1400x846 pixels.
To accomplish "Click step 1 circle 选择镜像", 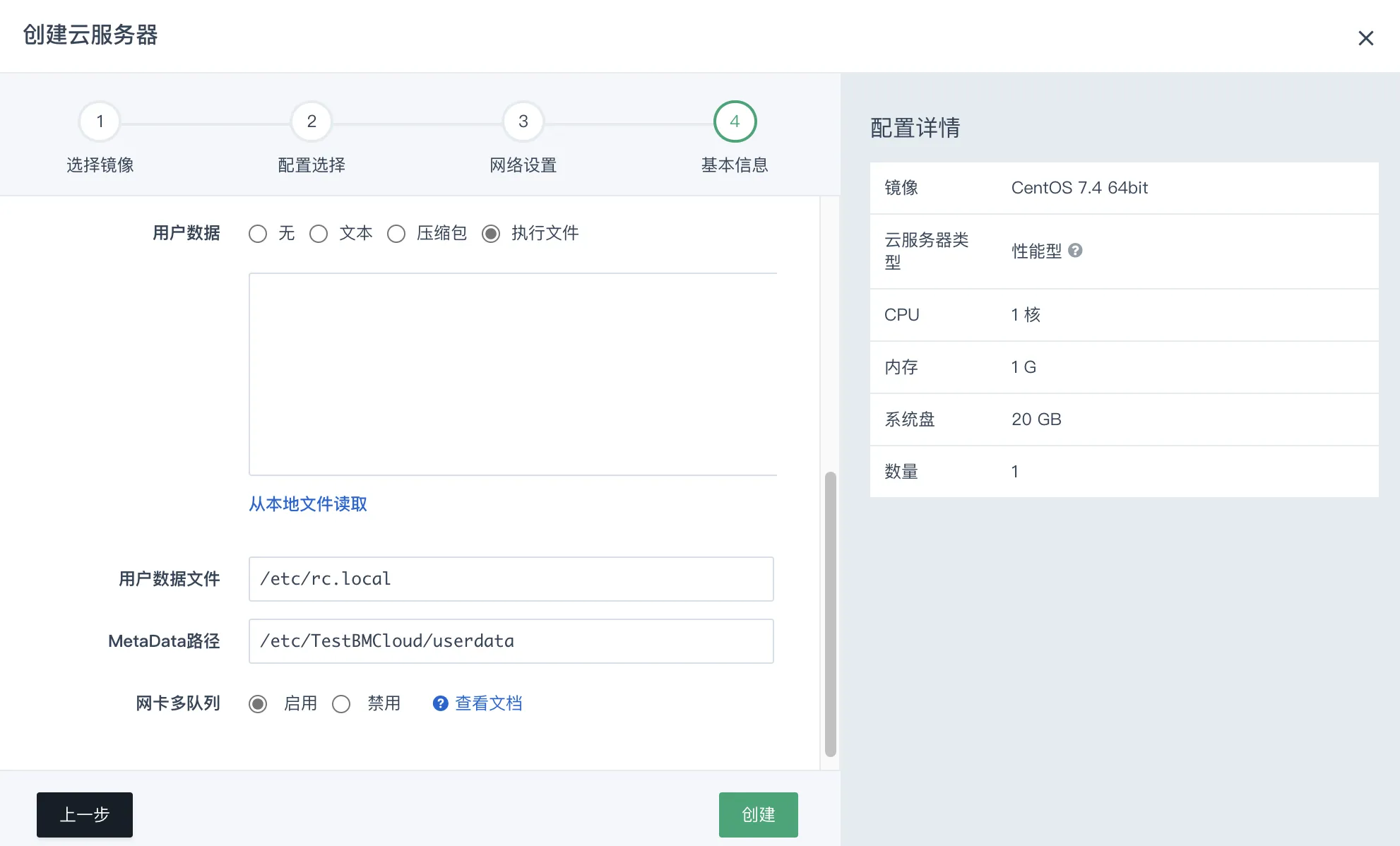I will pos(99,121).
